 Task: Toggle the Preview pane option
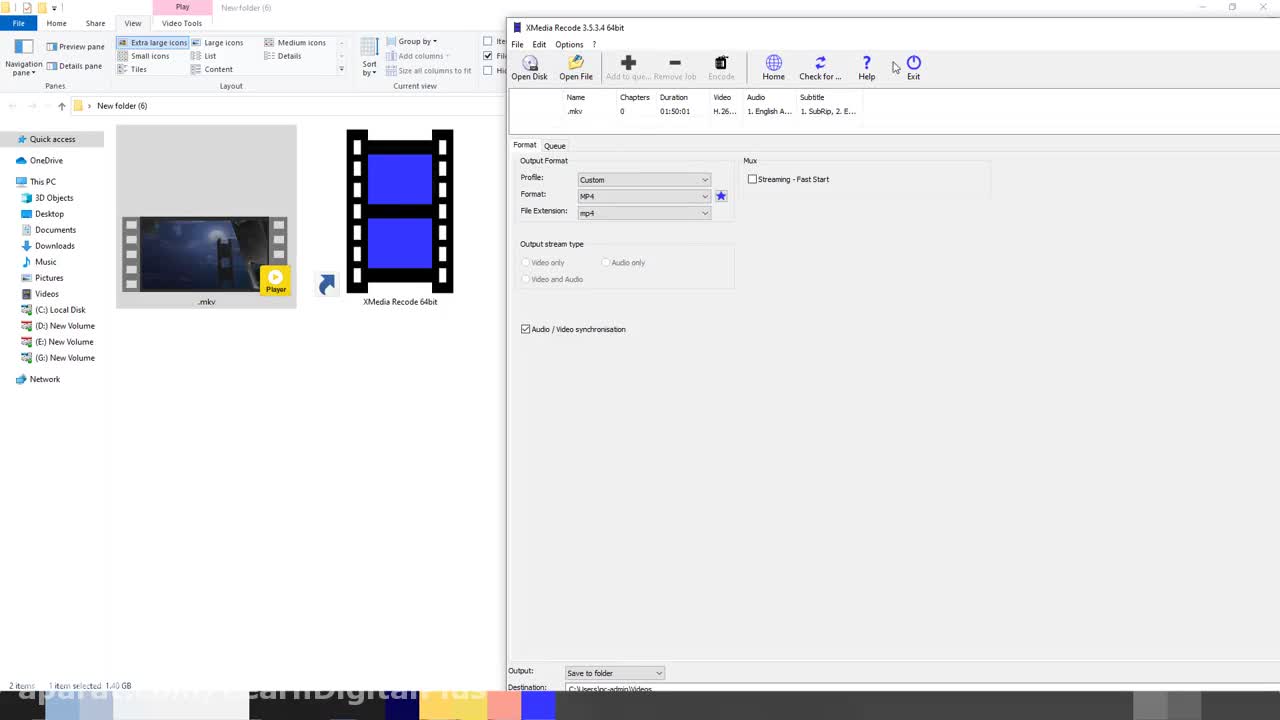pos(75,46)
